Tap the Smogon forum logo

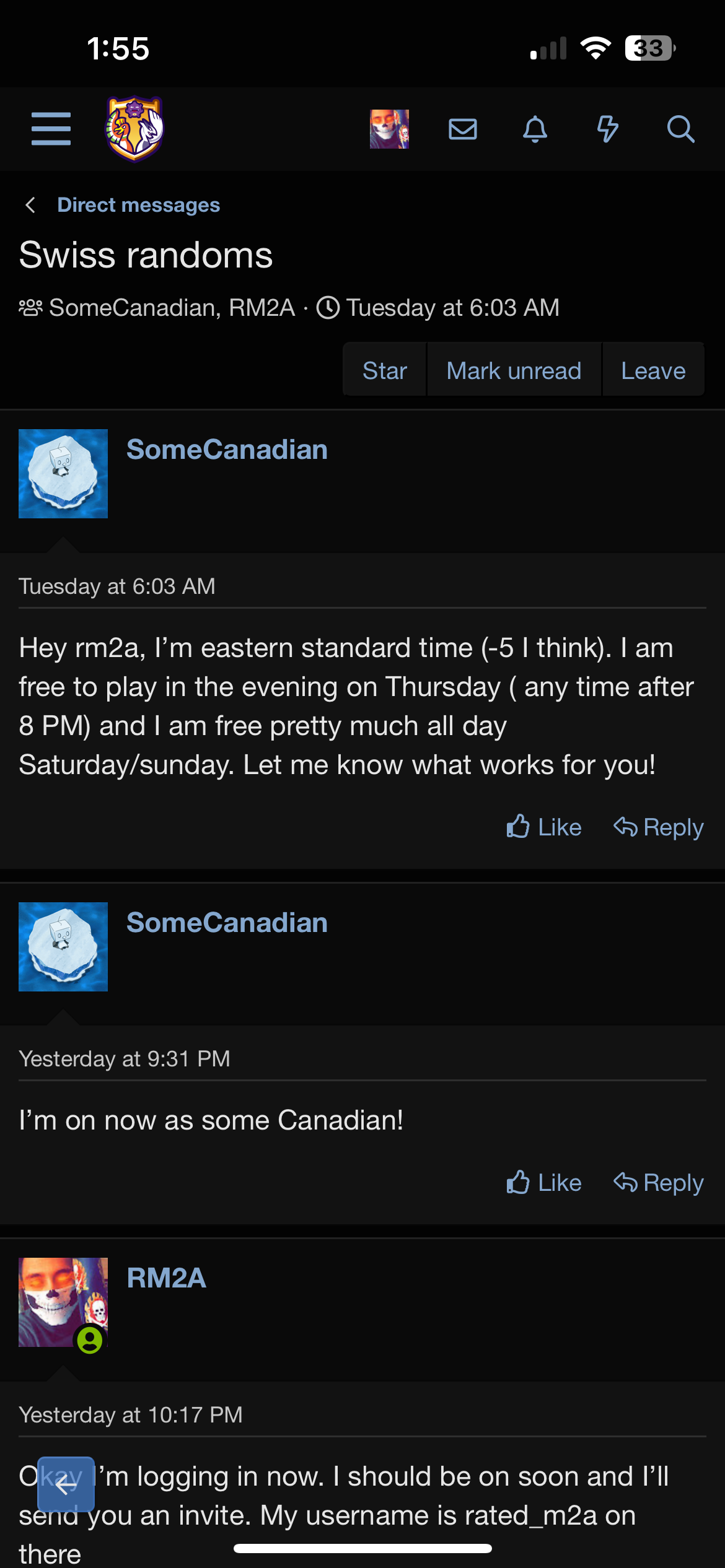coord(134,129)
